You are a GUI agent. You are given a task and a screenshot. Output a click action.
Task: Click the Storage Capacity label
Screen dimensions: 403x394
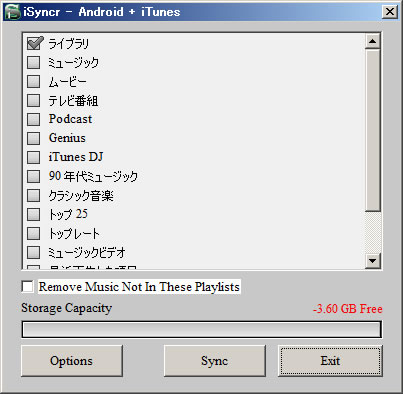click(67, 308)
